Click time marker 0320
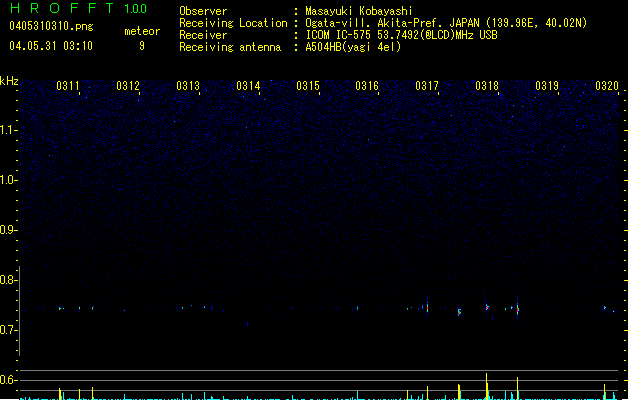629x400 pixels. [607, 86]
